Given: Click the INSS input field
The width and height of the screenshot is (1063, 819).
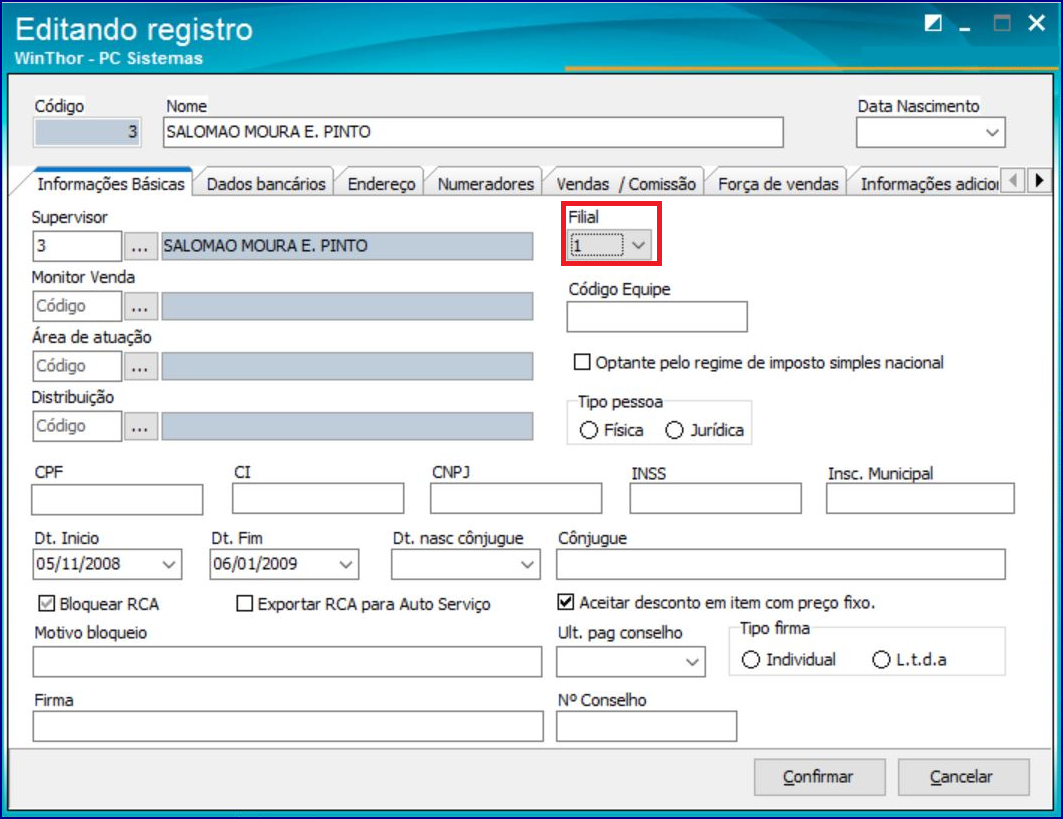Looking at the screenshot, I should 716,498.
